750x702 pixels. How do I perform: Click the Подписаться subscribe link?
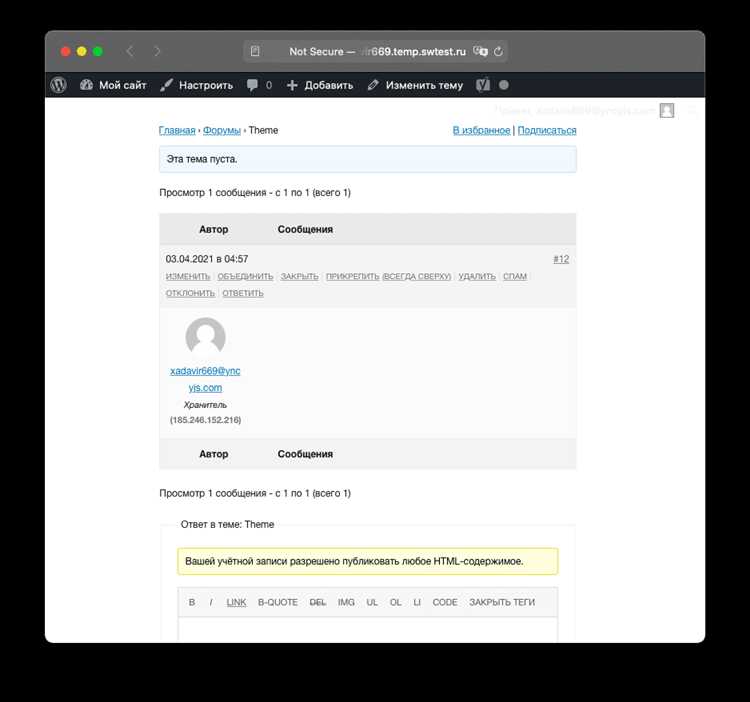click(547, 130)
